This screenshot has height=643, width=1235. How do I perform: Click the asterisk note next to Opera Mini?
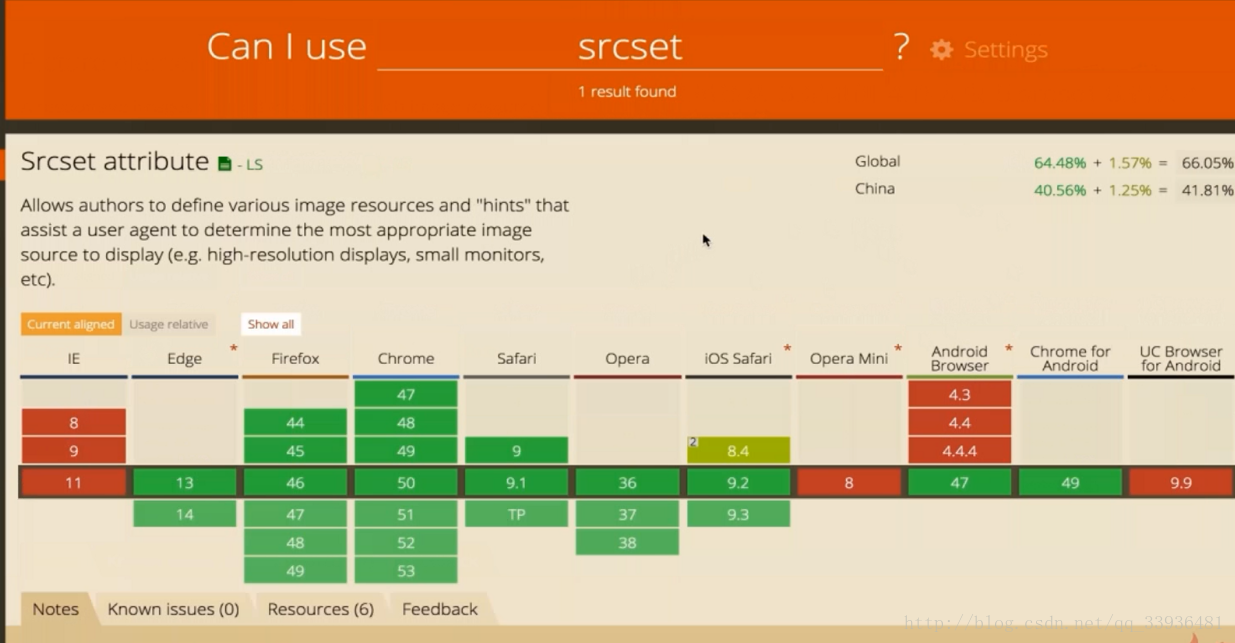pyautogui.click(x=898, y=349)
